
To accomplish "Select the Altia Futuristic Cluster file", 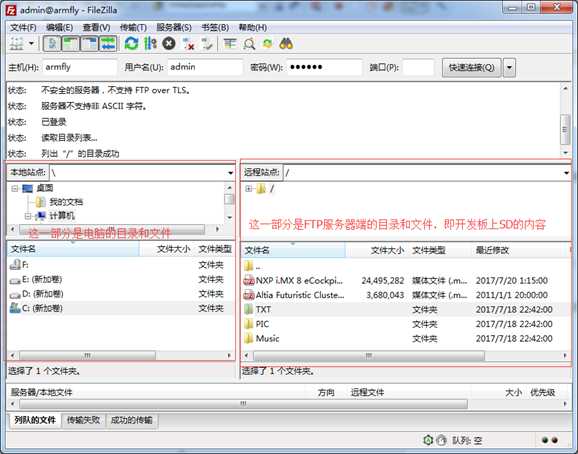I will coord(405,295).
